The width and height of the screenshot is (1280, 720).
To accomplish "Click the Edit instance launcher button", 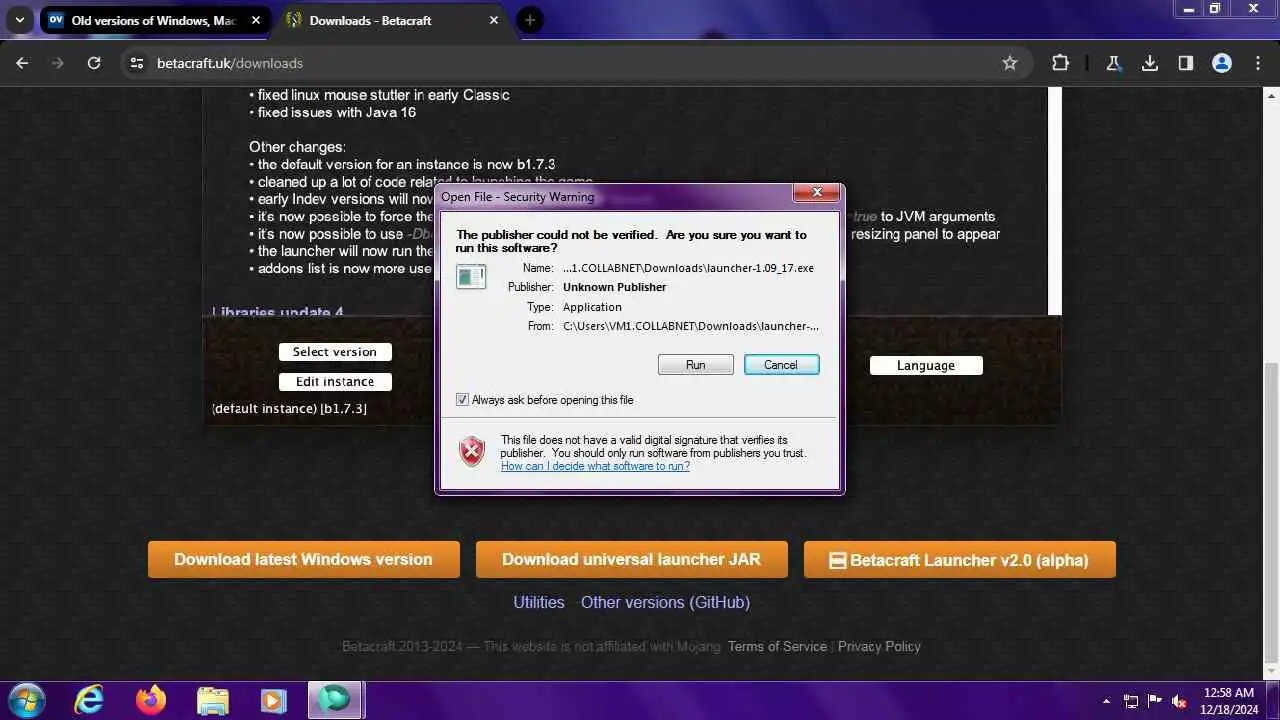I will pos(335,382).
